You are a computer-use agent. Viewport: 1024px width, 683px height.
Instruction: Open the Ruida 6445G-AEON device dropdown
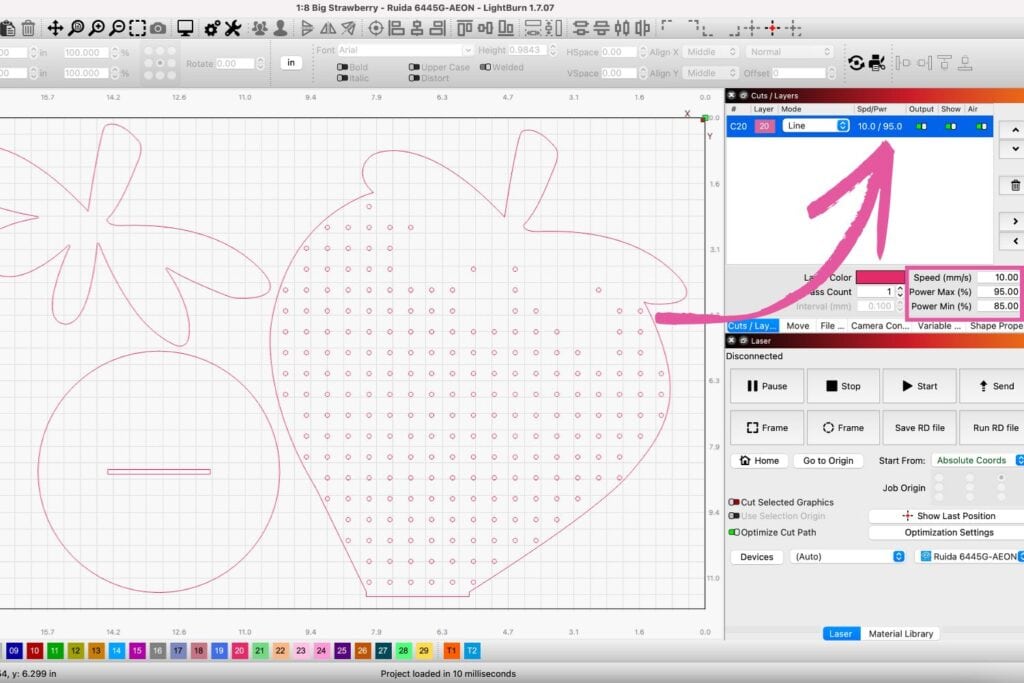click(970, 556)
